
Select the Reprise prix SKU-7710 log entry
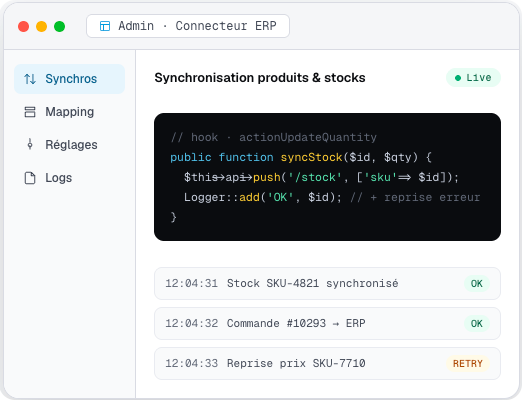tap(327, 364)
